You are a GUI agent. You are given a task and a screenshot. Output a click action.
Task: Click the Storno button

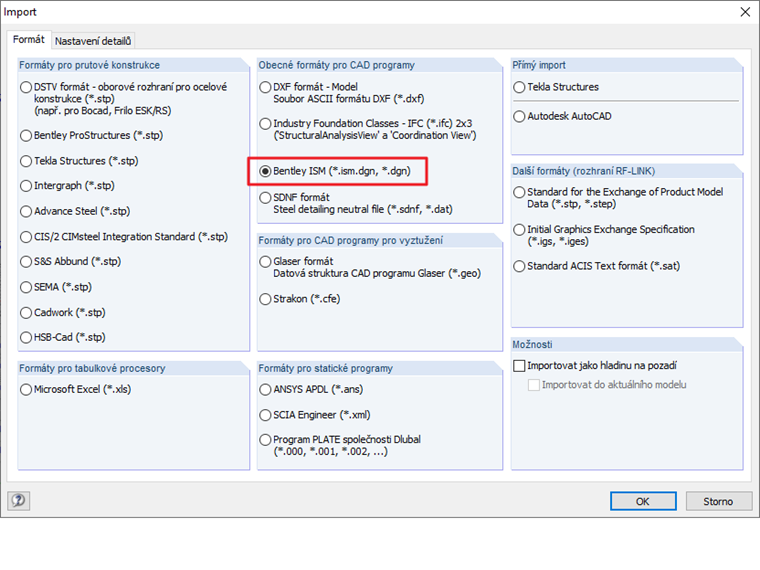click(x=717, y=501)
